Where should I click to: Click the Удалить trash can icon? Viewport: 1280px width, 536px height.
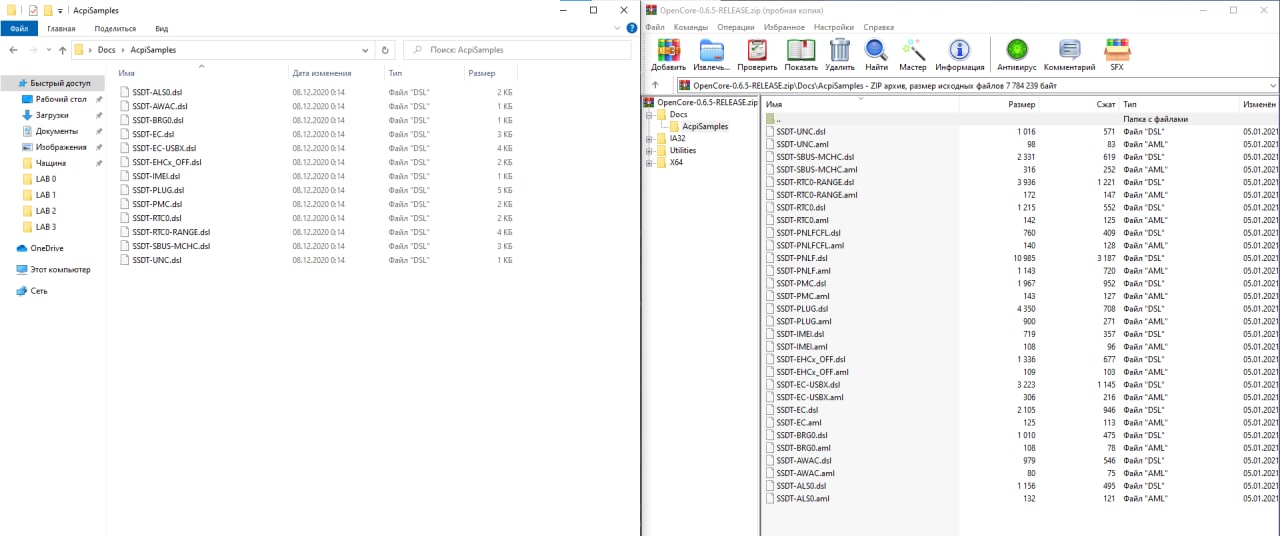click(x=840, y=50)
